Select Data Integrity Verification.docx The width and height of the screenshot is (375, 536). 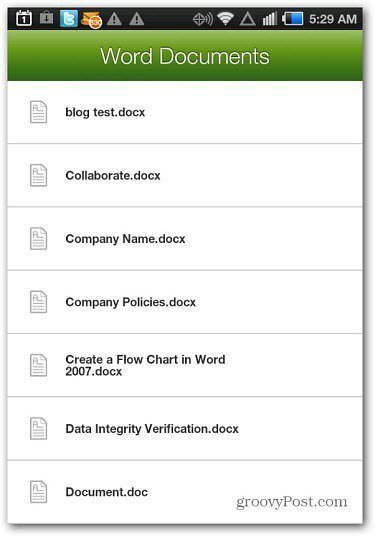pos(185,429)
